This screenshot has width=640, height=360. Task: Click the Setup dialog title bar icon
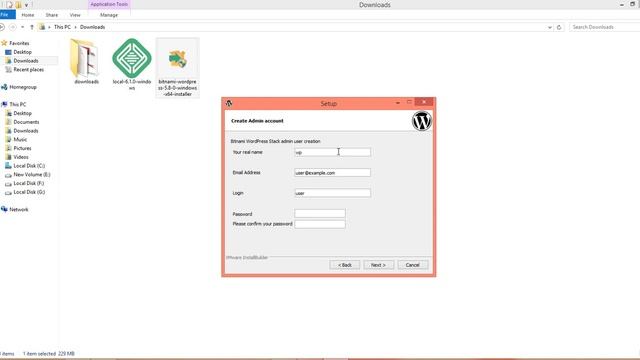tap(229, 103)
